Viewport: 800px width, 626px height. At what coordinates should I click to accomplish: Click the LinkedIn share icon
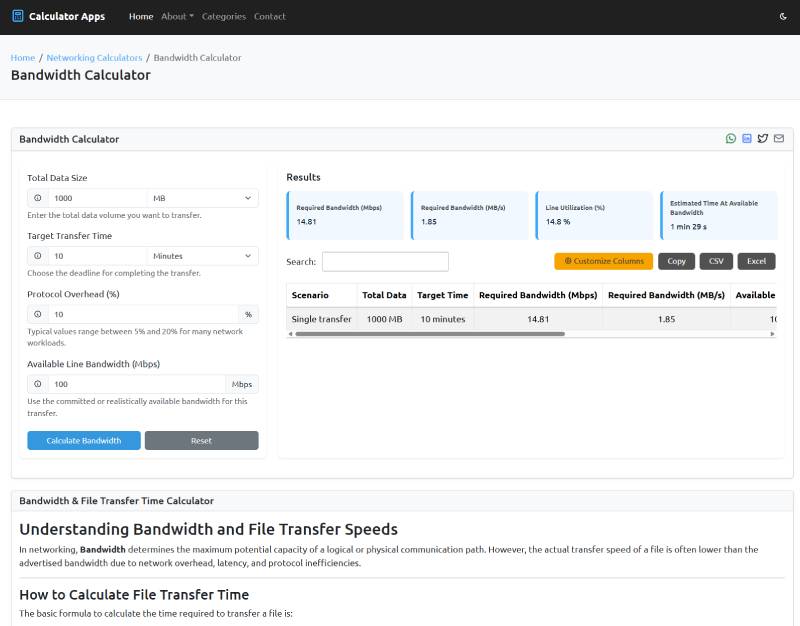[747, 139]
